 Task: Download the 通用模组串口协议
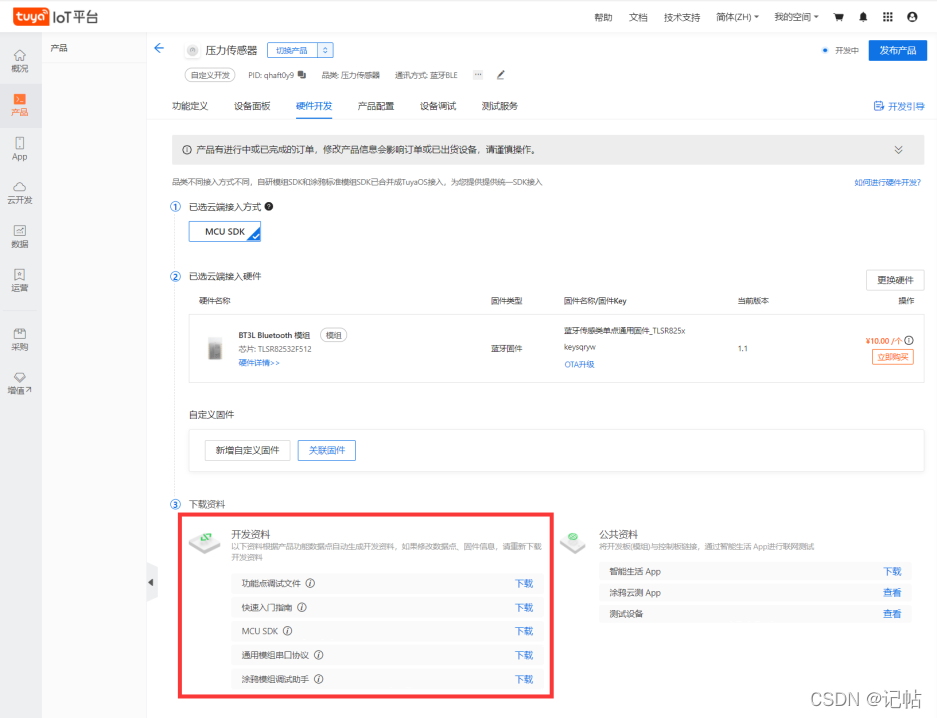[x=524, y=655]
